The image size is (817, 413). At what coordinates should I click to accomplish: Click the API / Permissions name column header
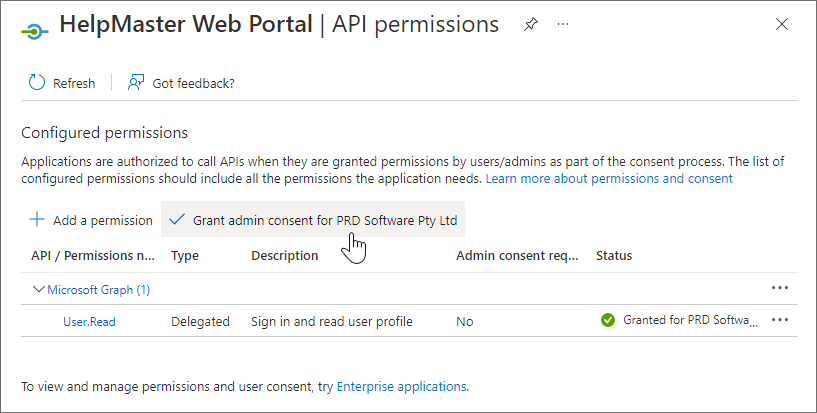tap(93, 256)
